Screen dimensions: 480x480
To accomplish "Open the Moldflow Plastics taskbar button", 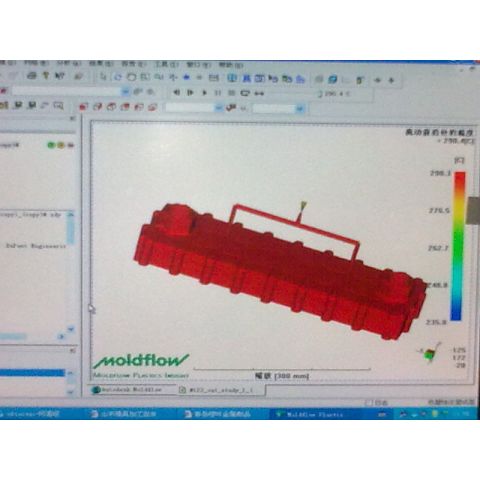I will (x=312, y=414).
